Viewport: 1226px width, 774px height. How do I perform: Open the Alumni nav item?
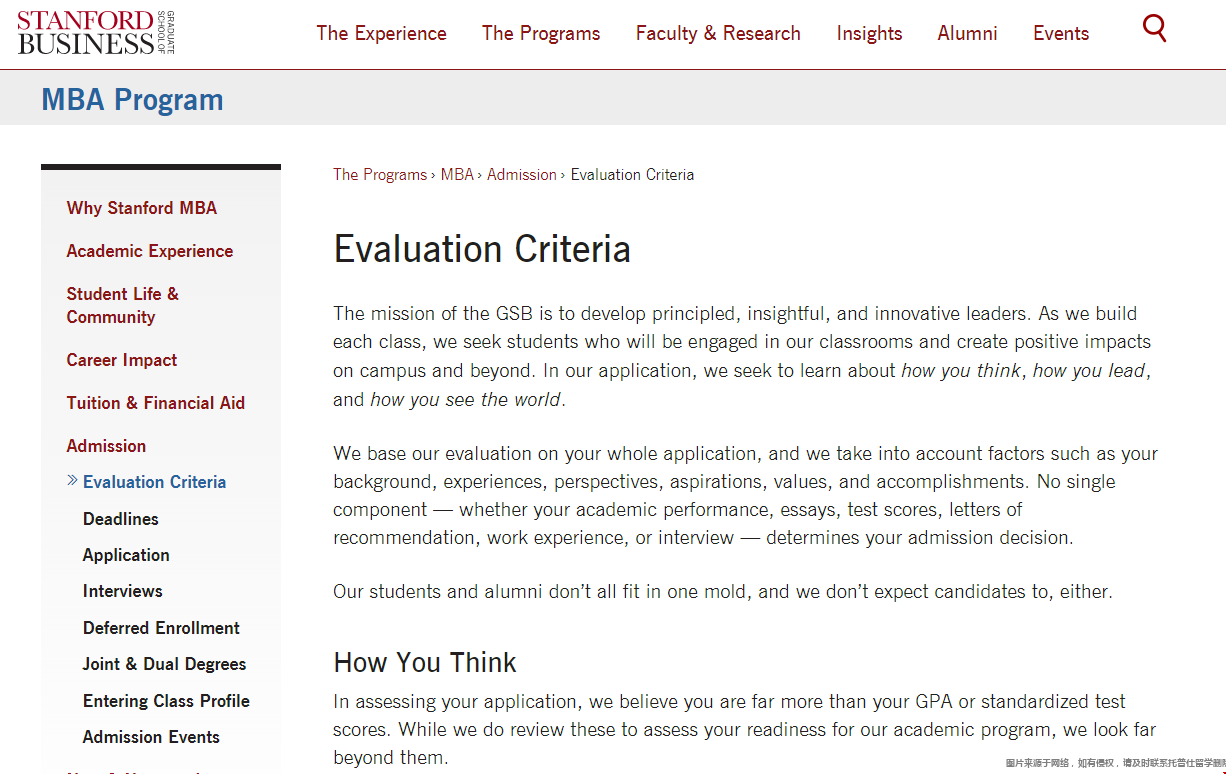point(967,33)
